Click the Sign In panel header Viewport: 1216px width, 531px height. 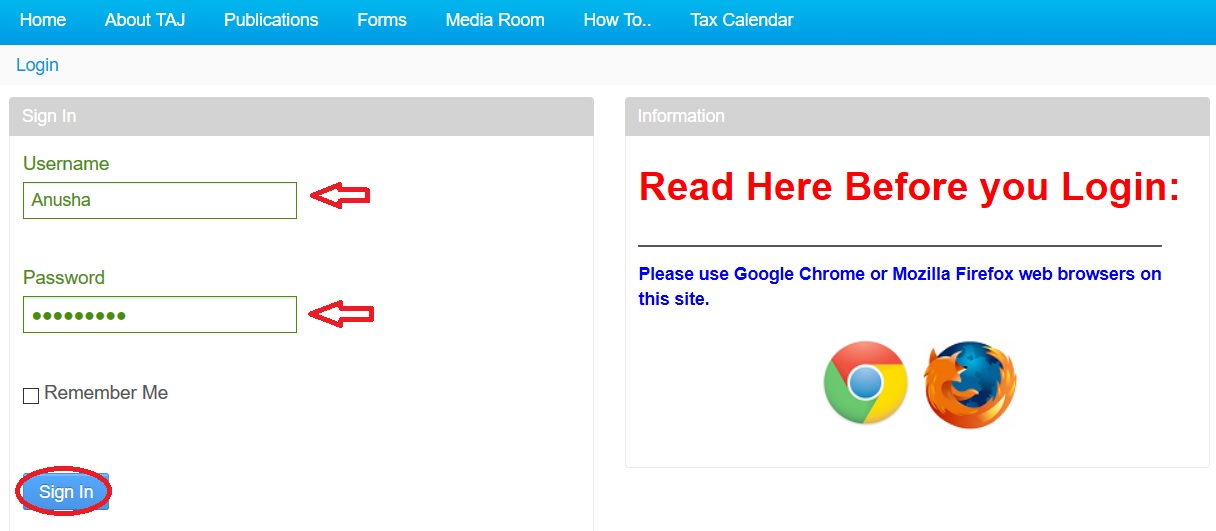click(301, 116)
